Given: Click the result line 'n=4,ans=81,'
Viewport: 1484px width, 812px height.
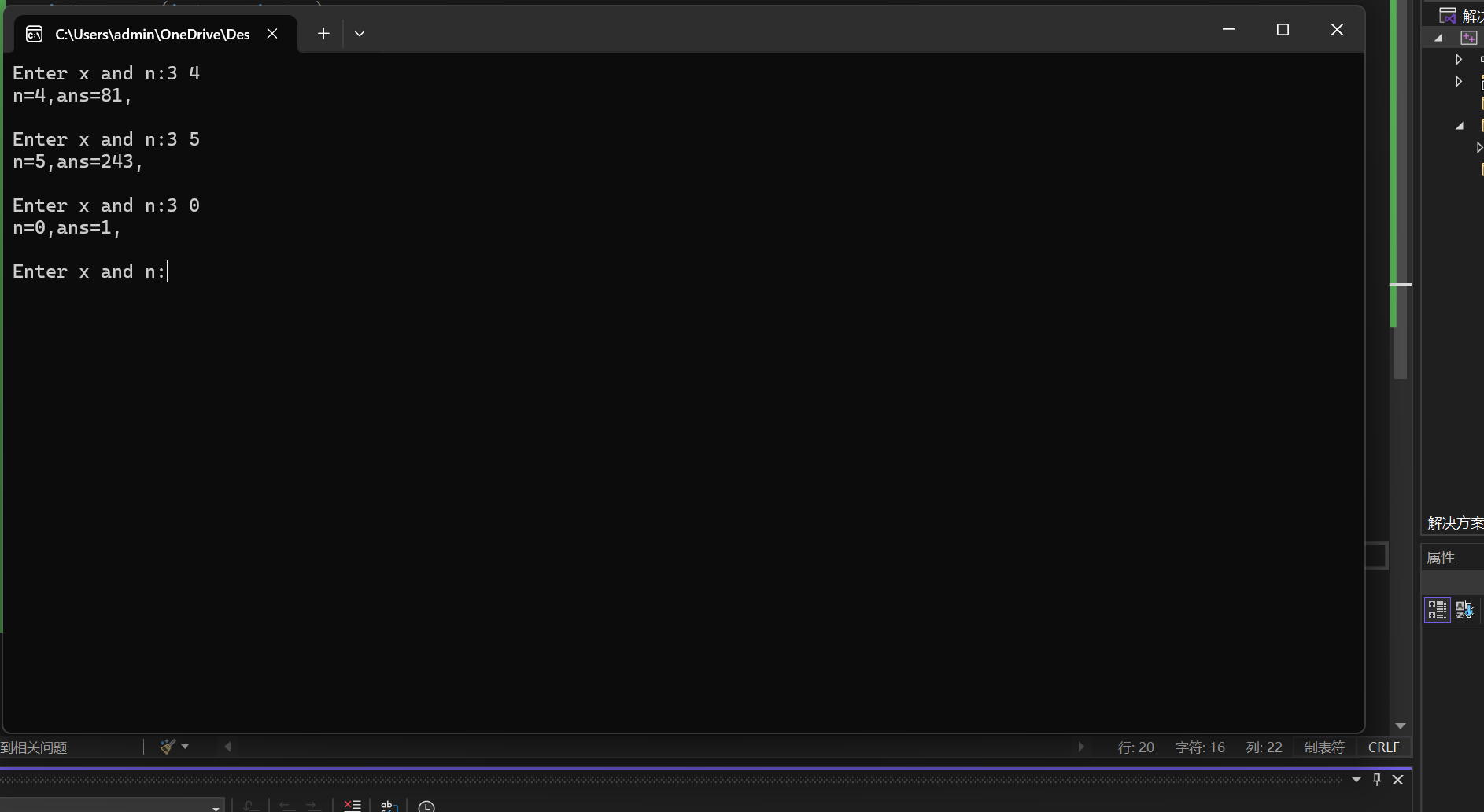Looking at the screenshot, I should tap(72, 95).
